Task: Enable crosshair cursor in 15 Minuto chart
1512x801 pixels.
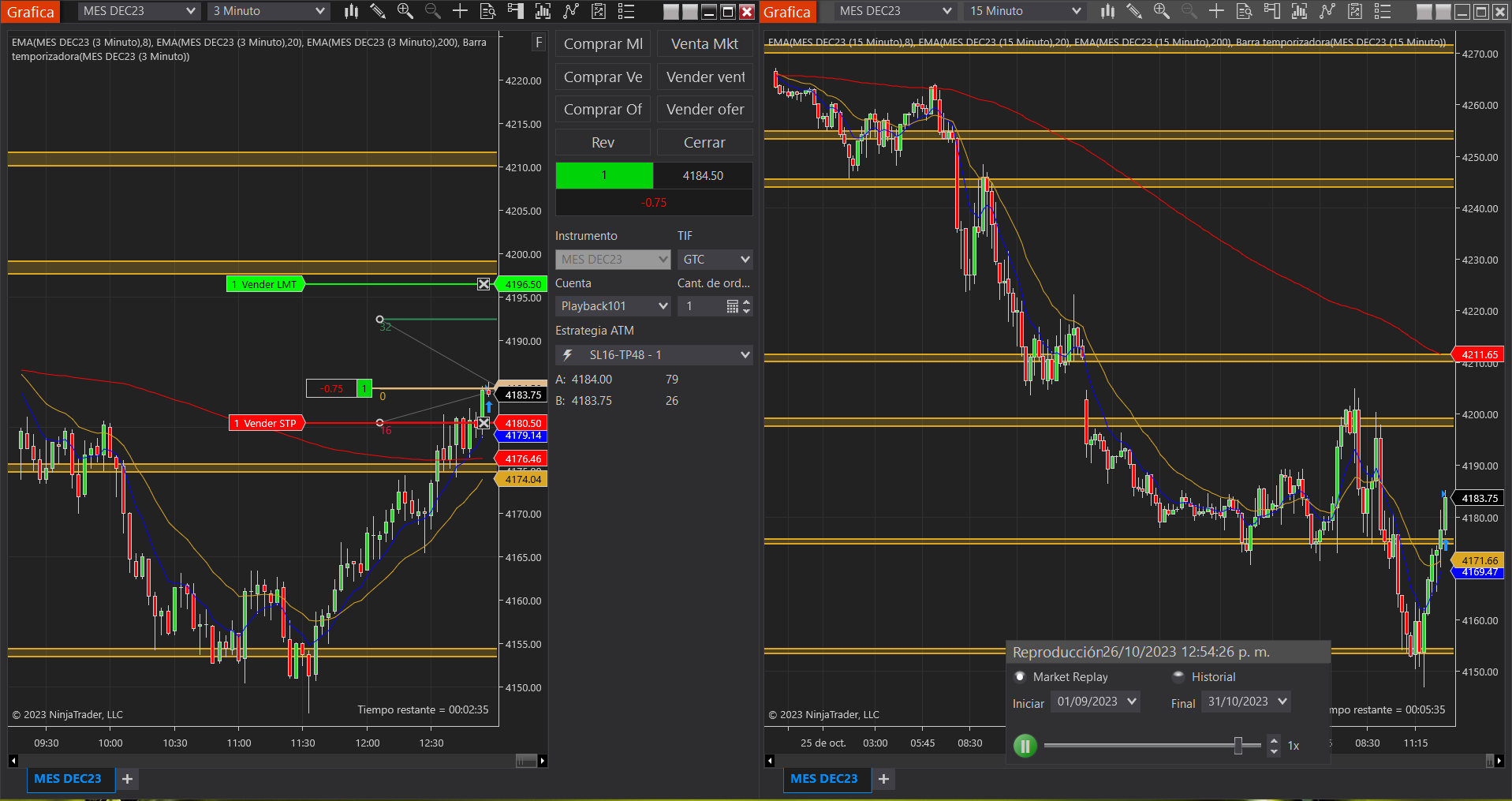Action: coord(1216,11)
